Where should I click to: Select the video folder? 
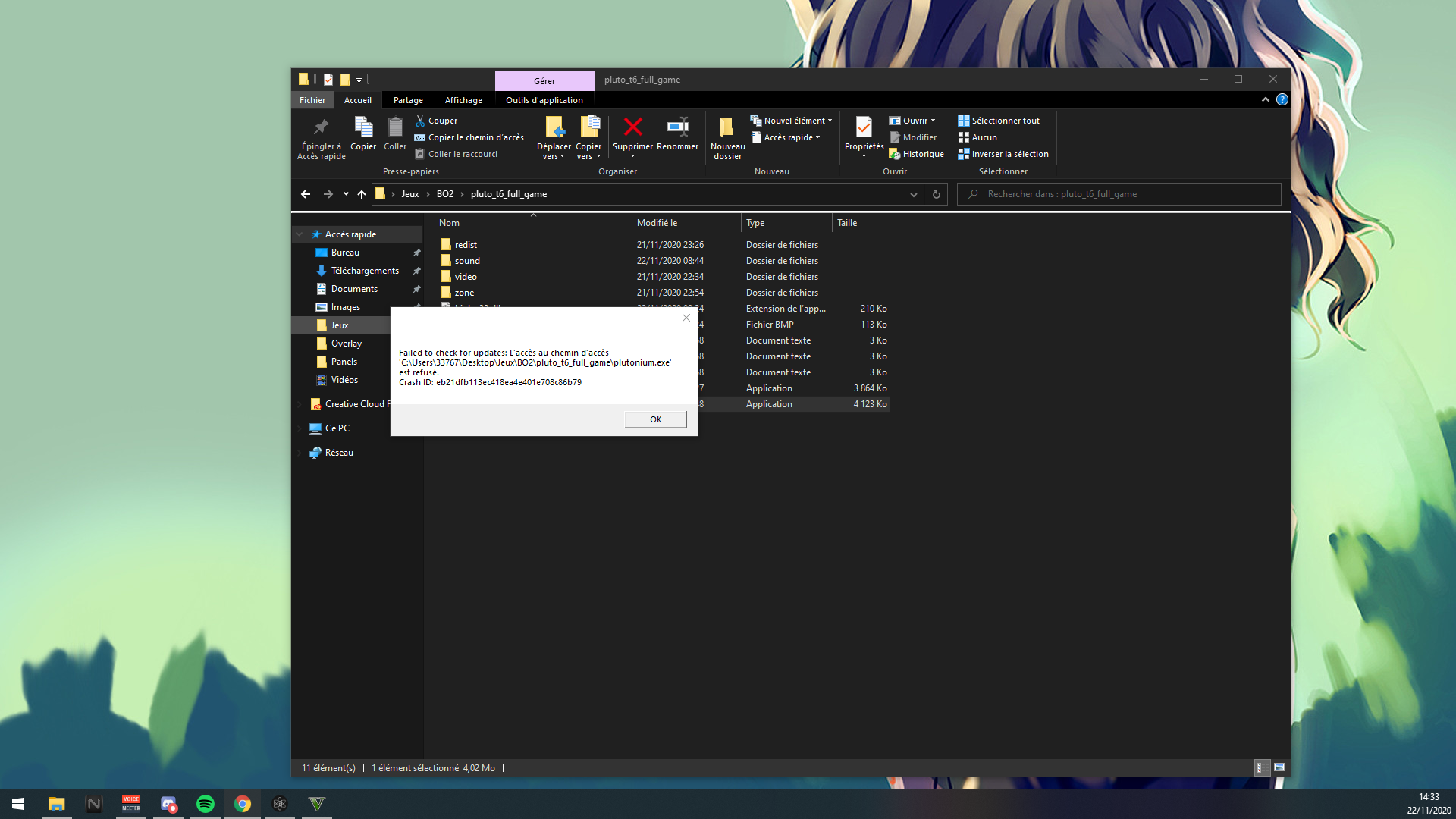click(x=466, y=277)
